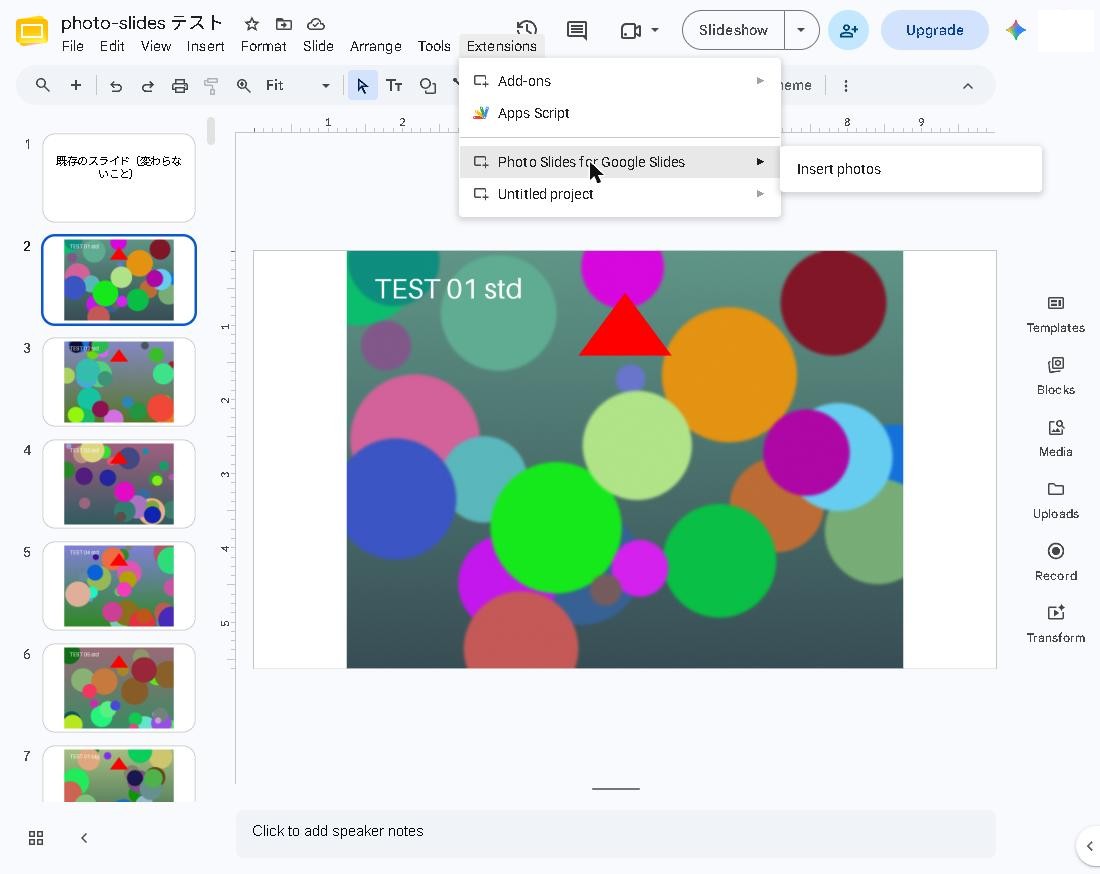The height and width of the screenshot is (874, 1100).
Task: Print the presentation
Action: coord(180,86)
